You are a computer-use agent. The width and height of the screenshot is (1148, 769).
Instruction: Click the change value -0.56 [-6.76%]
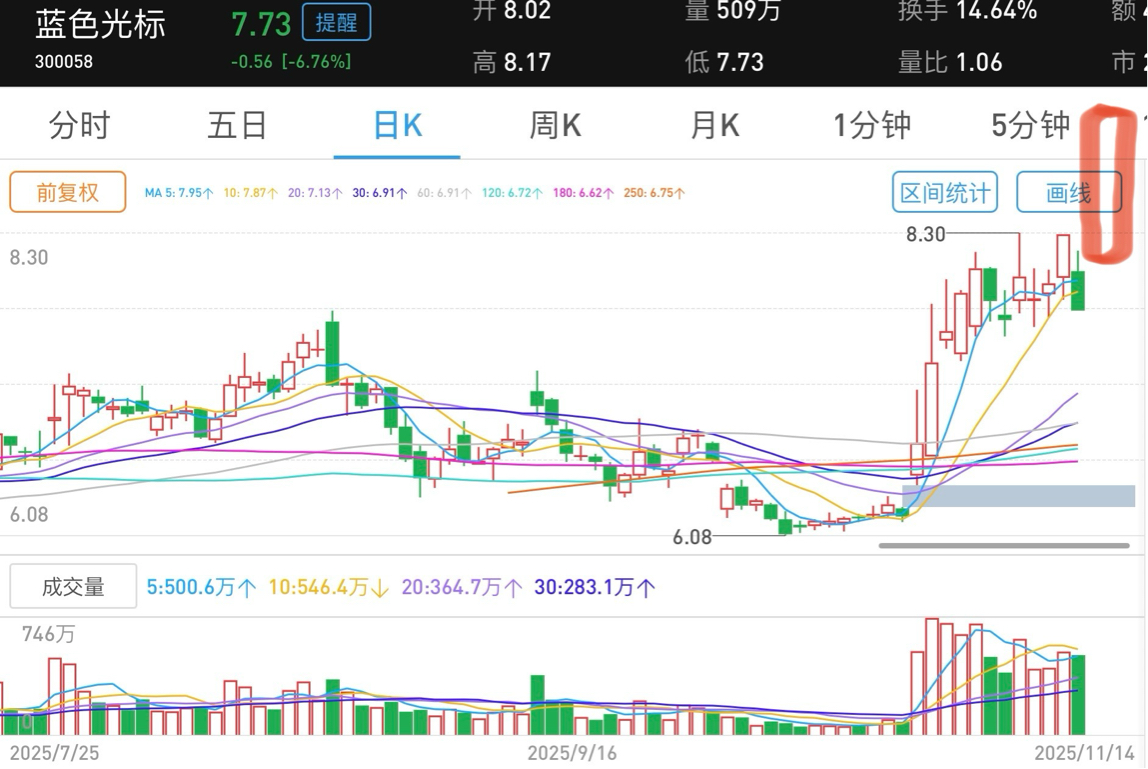coord(291,62)
